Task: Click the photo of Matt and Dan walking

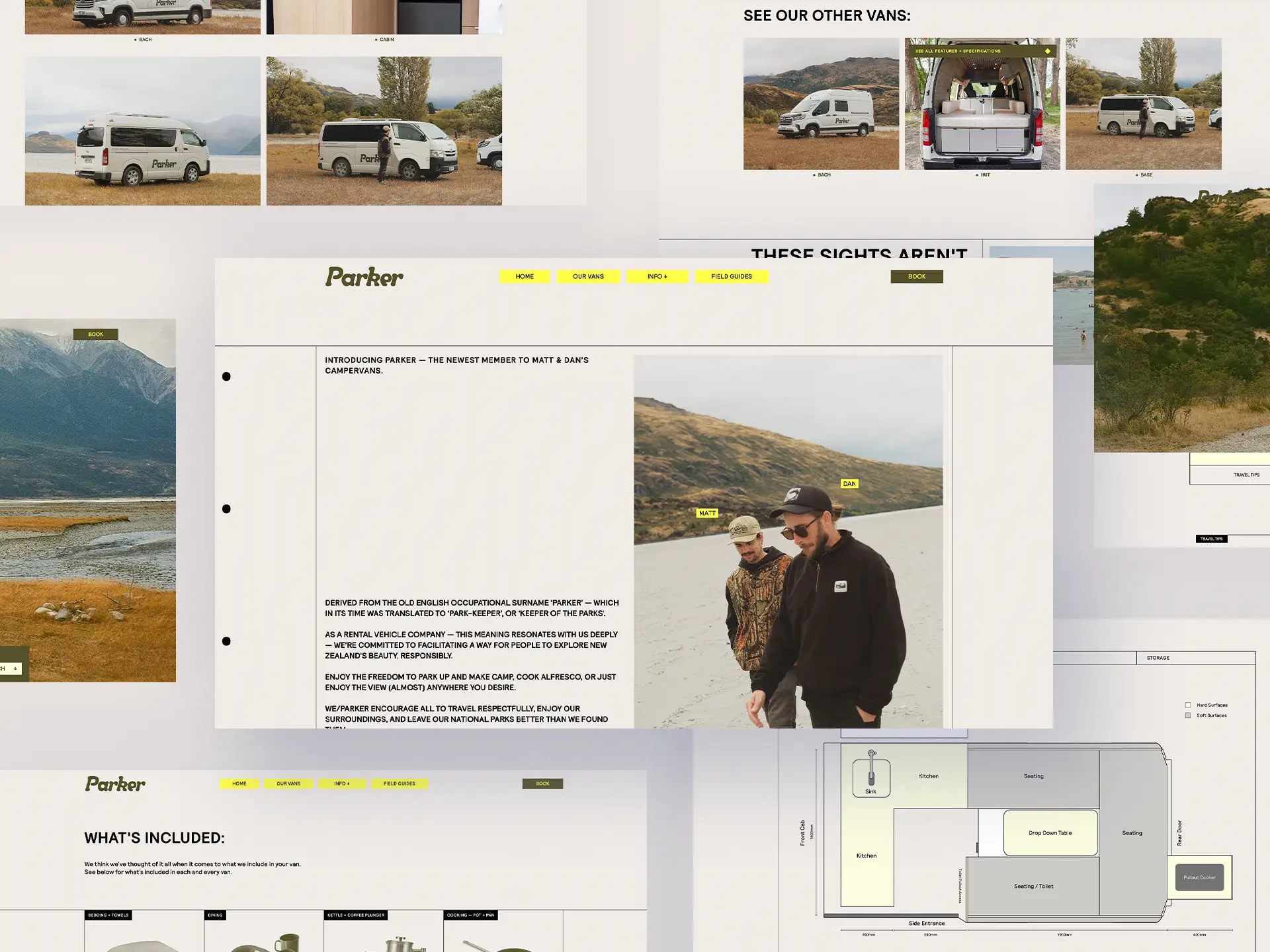Action: pyautogui.click(x=788, y=542)
